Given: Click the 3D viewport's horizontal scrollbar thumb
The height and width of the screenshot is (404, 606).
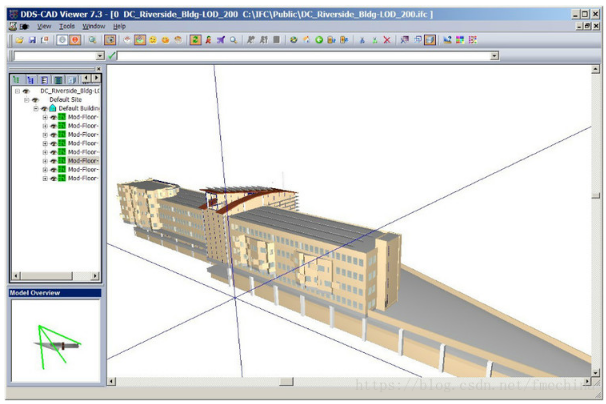Looking at the screenshot, I should click(x=286, y=382).
